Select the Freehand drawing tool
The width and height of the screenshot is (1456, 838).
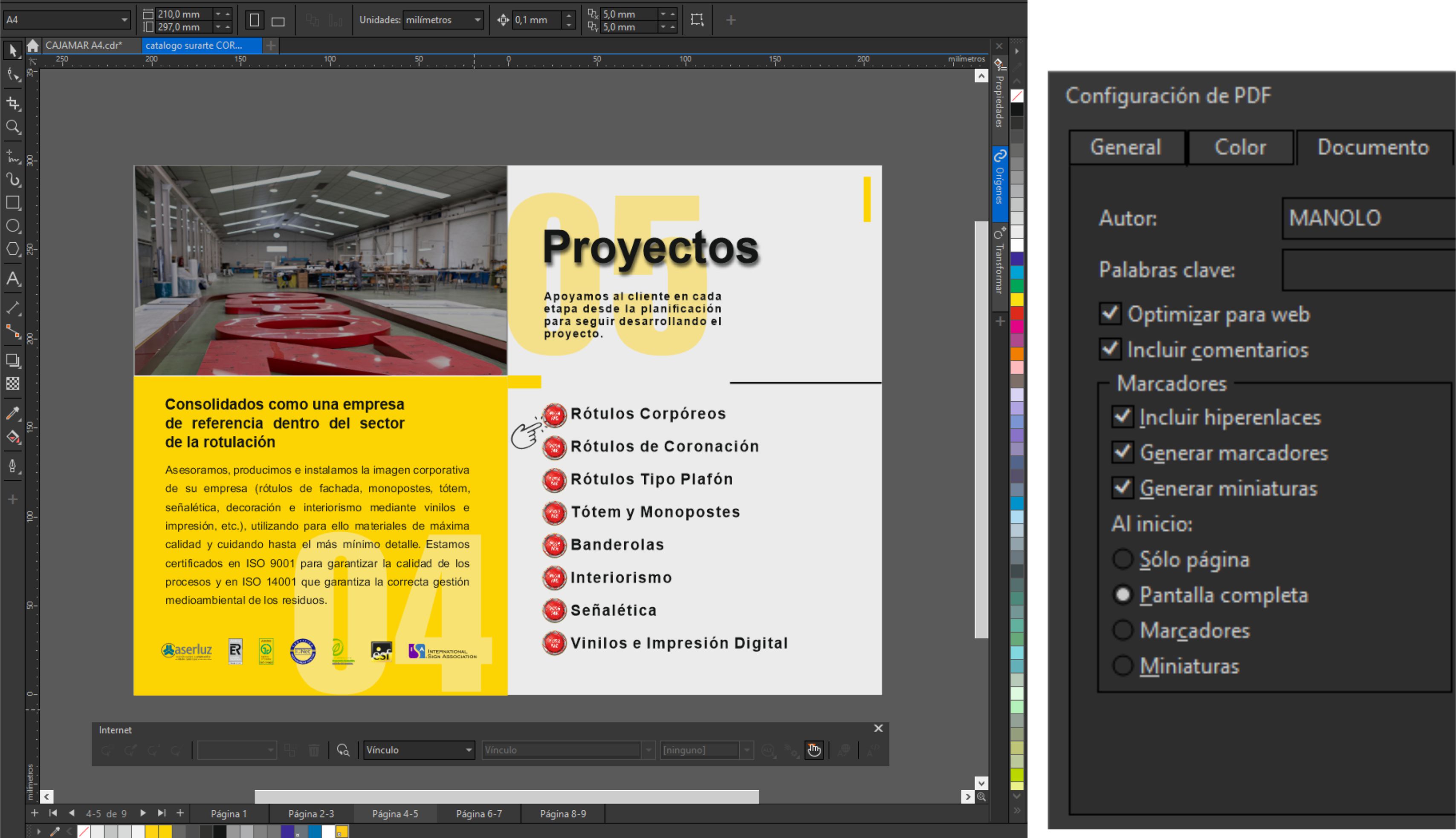click(x=13, y=156)
